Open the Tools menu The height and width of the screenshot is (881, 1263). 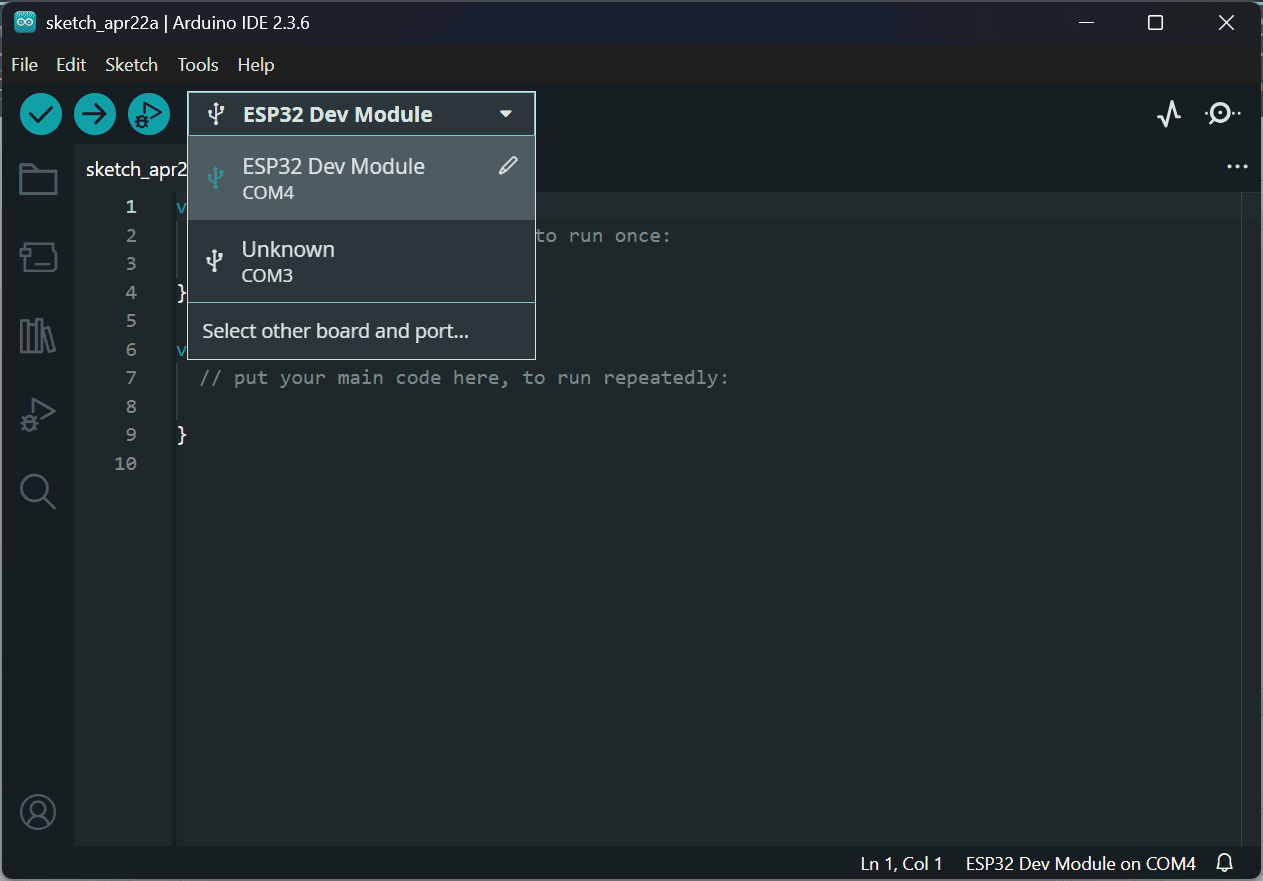[x=197, y=64]
